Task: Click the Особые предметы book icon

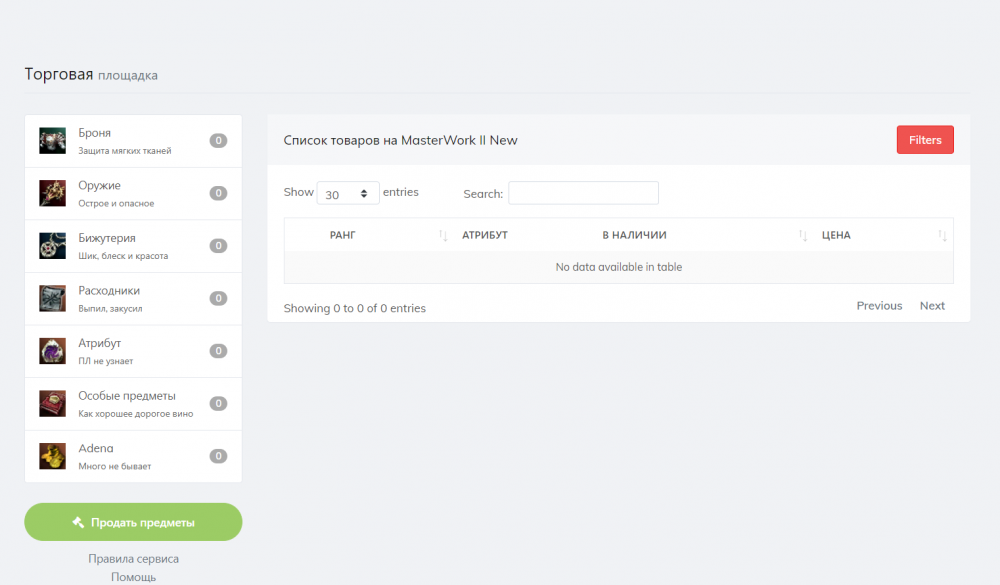Action: point(52,403)
